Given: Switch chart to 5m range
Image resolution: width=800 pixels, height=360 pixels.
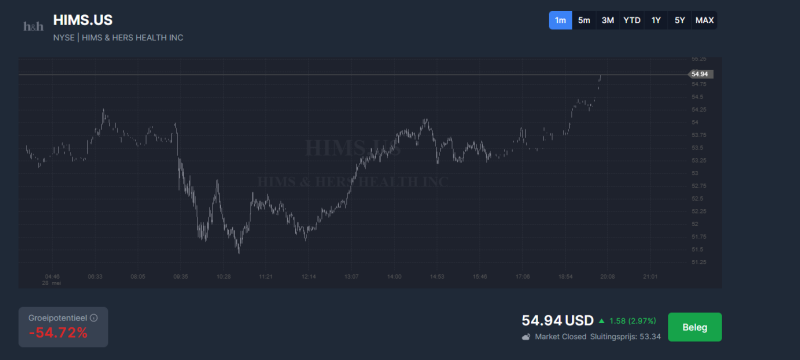Looking at the screenshot, I should (584, 20).
